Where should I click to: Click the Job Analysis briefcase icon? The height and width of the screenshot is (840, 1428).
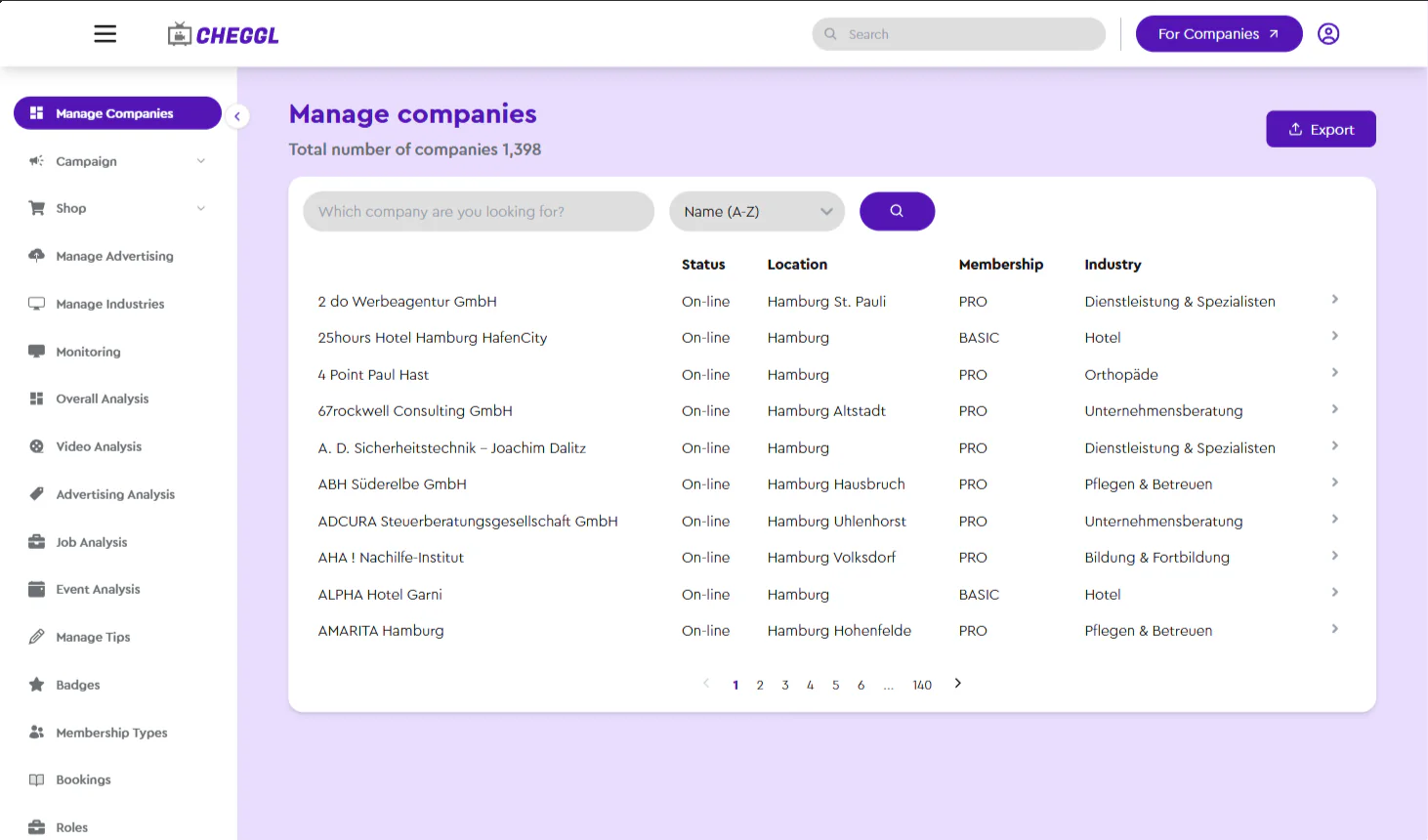37,542
